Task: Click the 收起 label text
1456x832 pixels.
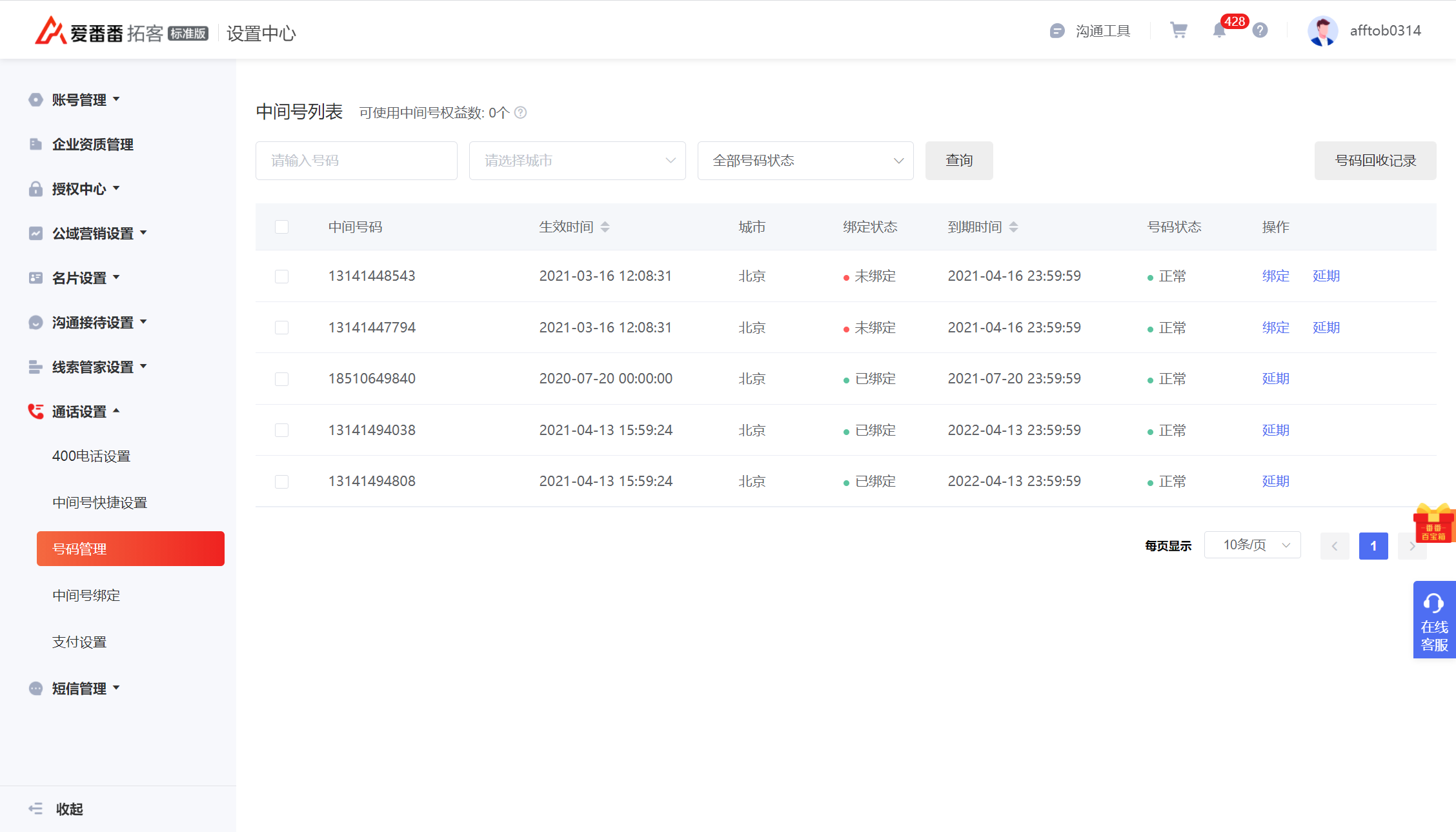Action: coord(69,809)
